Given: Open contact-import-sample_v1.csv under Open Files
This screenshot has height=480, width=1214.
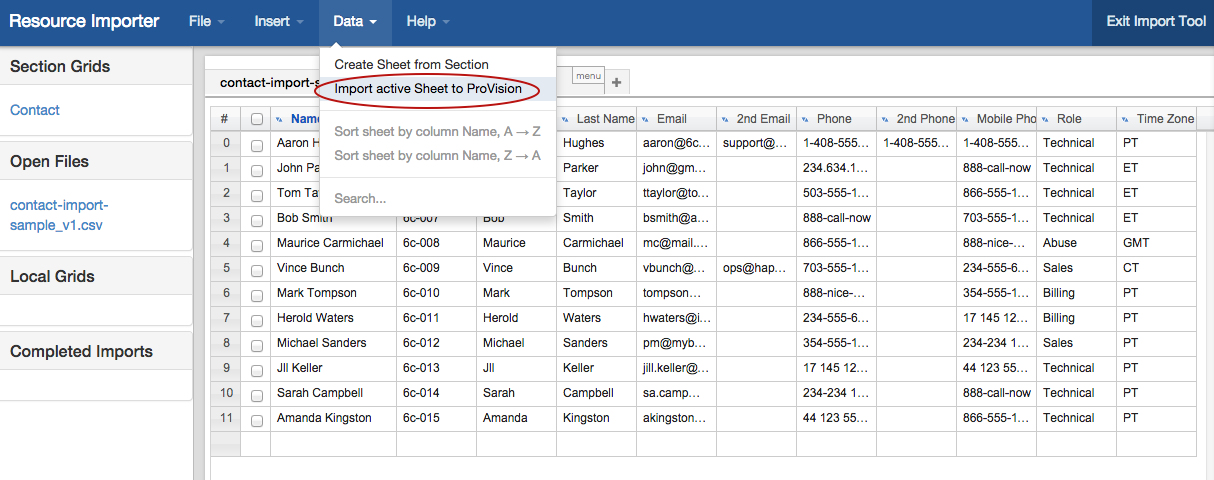Looking at the screenshot, I should [x=59, y=215].
